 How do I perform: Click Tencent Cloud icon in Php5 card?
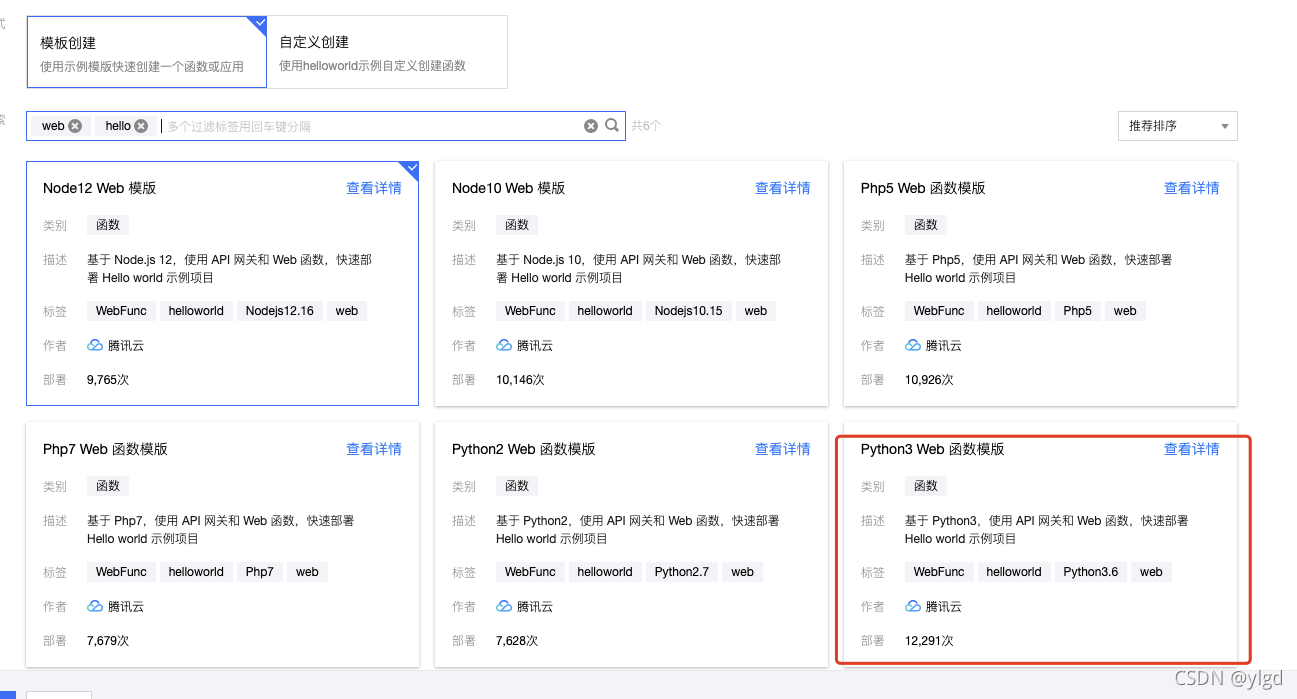pos(913,345)
